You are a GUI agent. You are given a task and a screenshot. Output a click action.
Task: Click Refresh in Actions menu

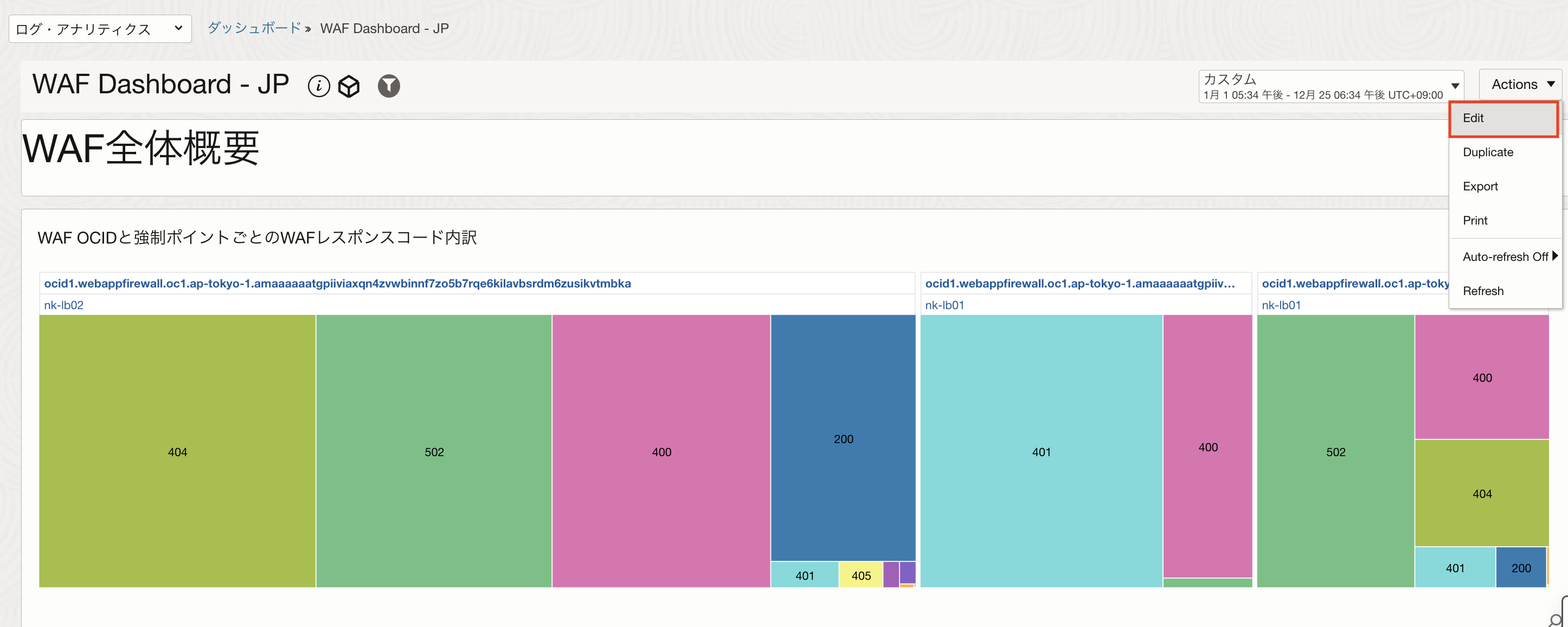point(1483,291)
